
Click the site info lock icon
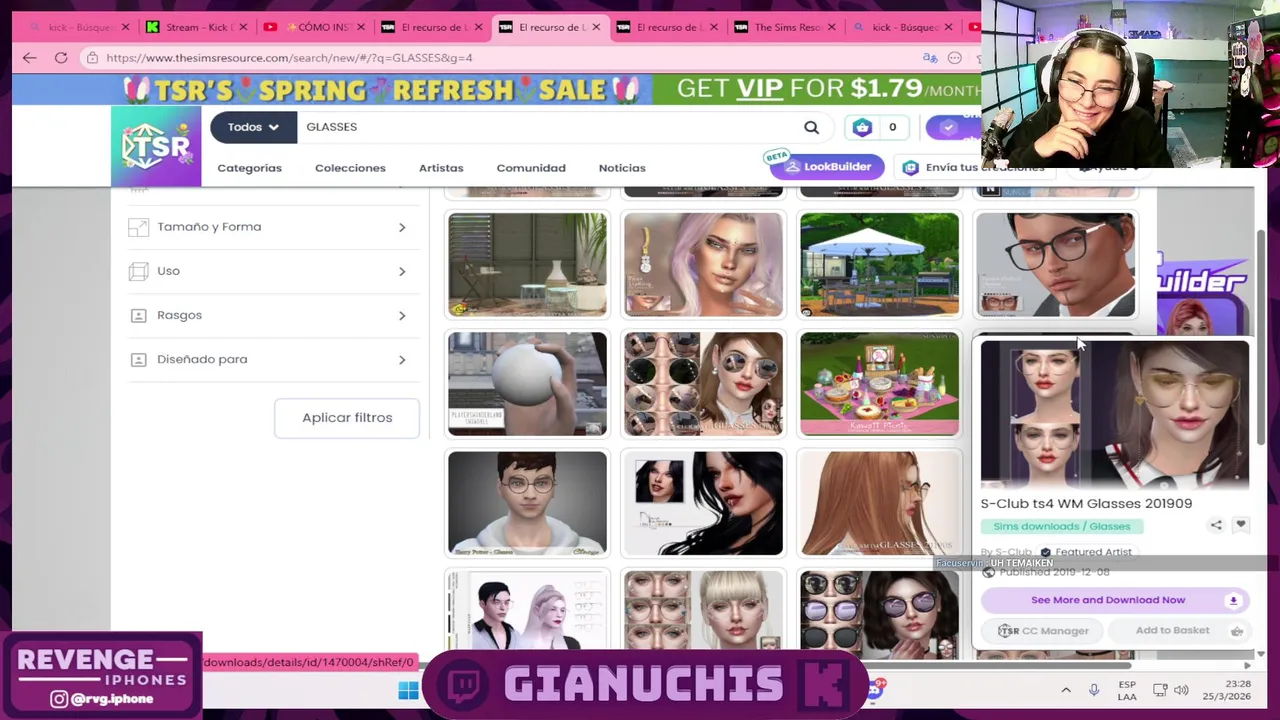point(92,58)
